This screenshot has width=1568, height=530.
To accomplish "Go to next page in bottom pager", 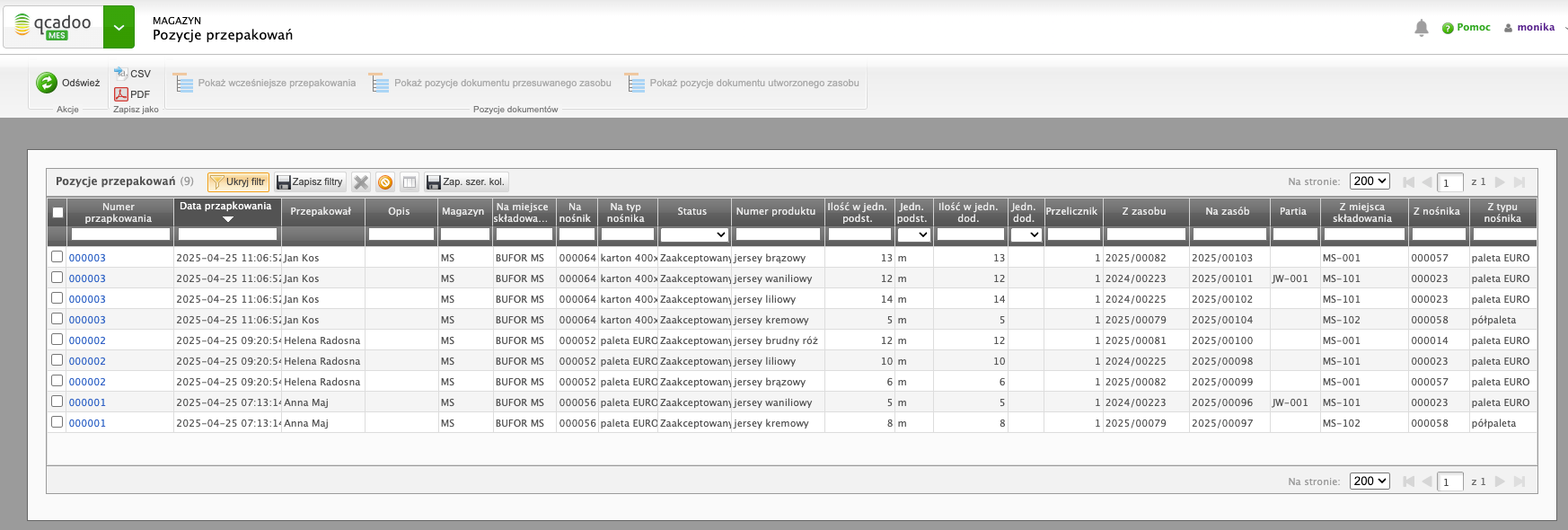I will pyautogui.click(x=1500, y=481).
